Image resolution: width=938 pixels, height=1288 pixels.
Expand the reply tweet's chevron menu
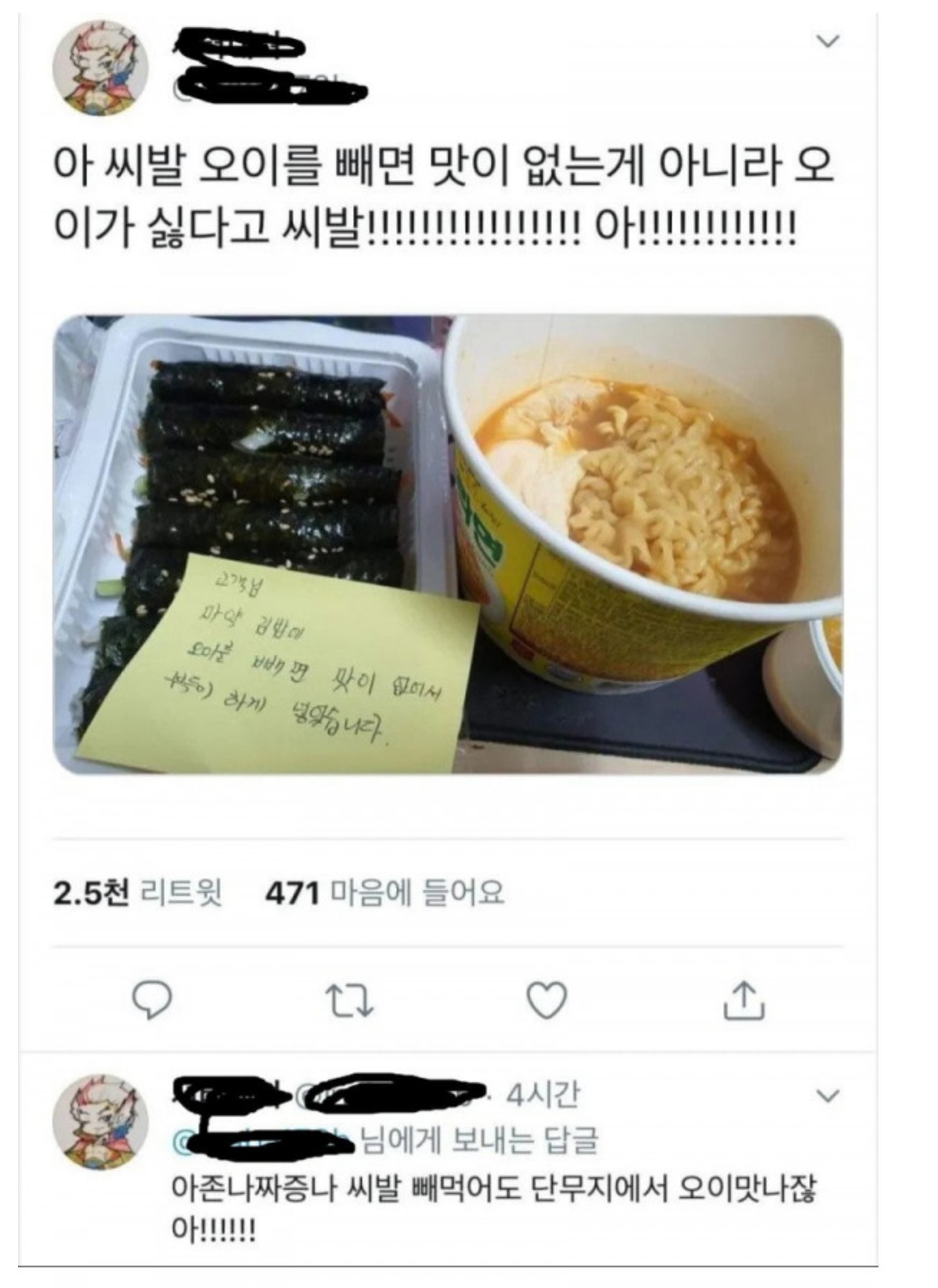point(828,1096)
